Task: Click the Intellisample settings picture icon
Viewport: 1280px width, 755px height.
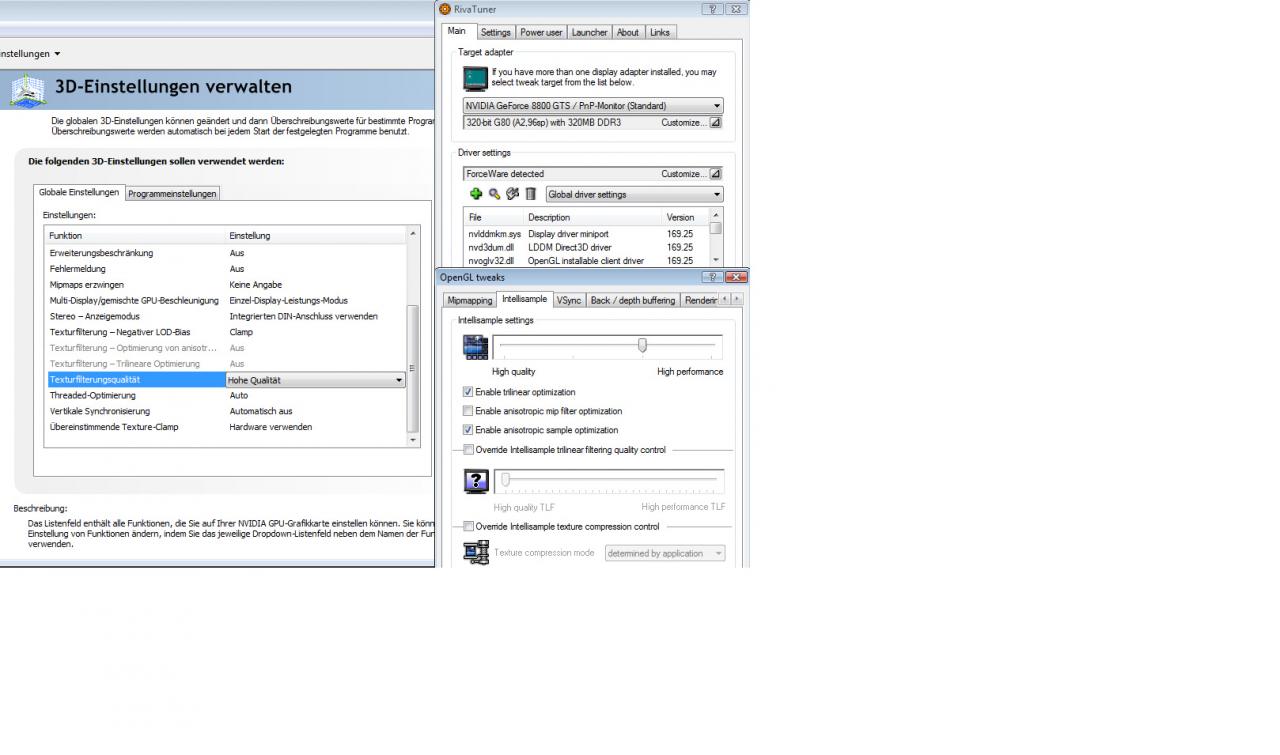Action: point(476,347)
